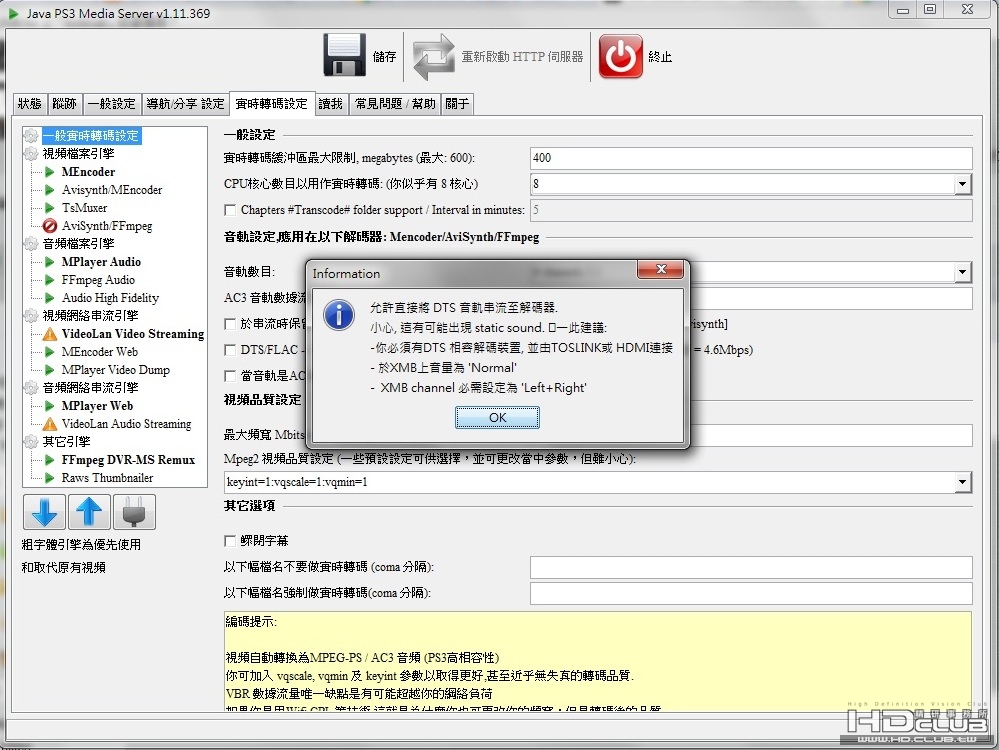
Task: Click warning icon beside VideoLan Video Streaming
Action: [x=50, y=334]
